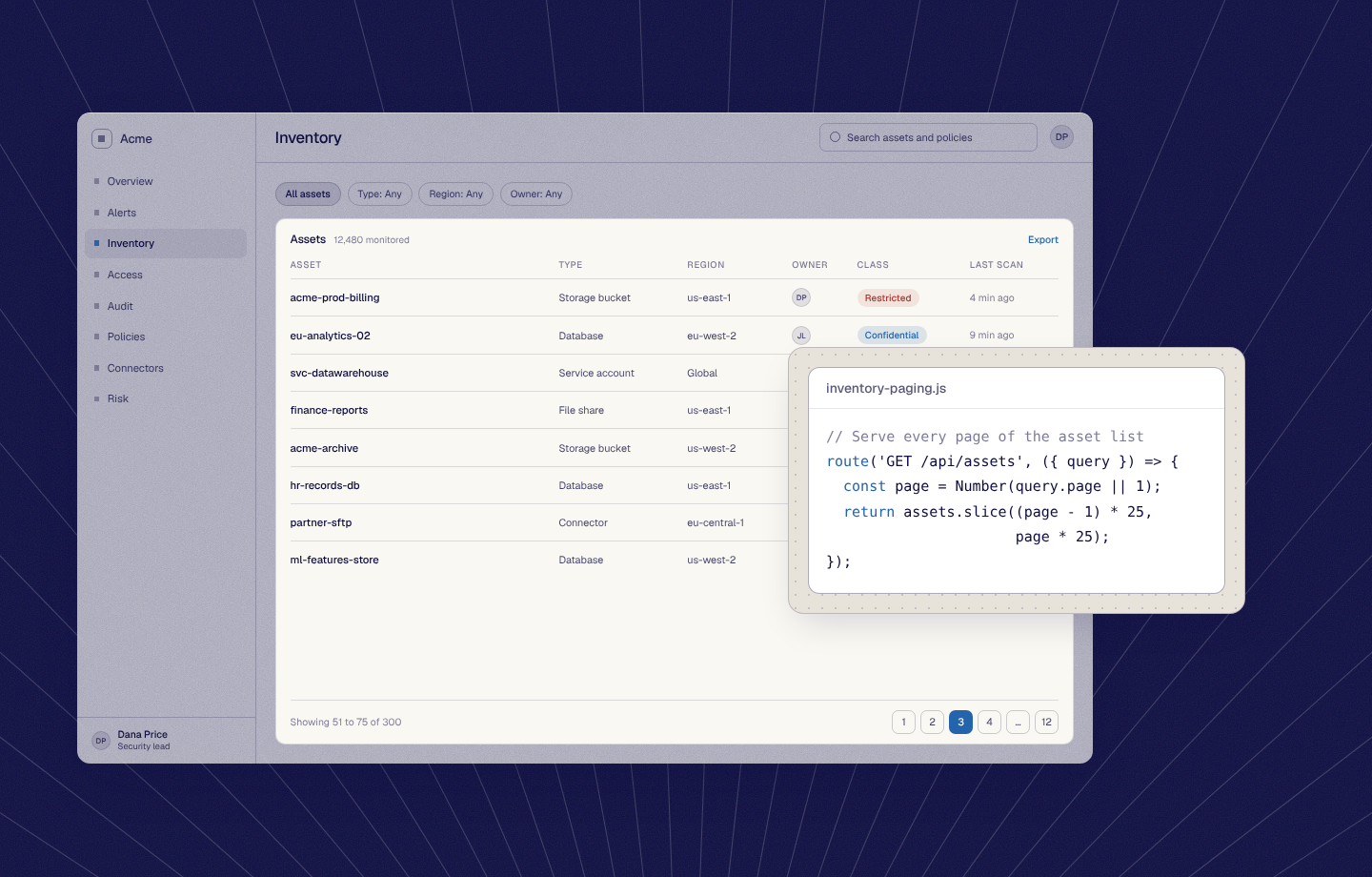Toggle the All assets filter chip
The width and height of the screenshot is (1372, 877).
click(x=308, y=194)
